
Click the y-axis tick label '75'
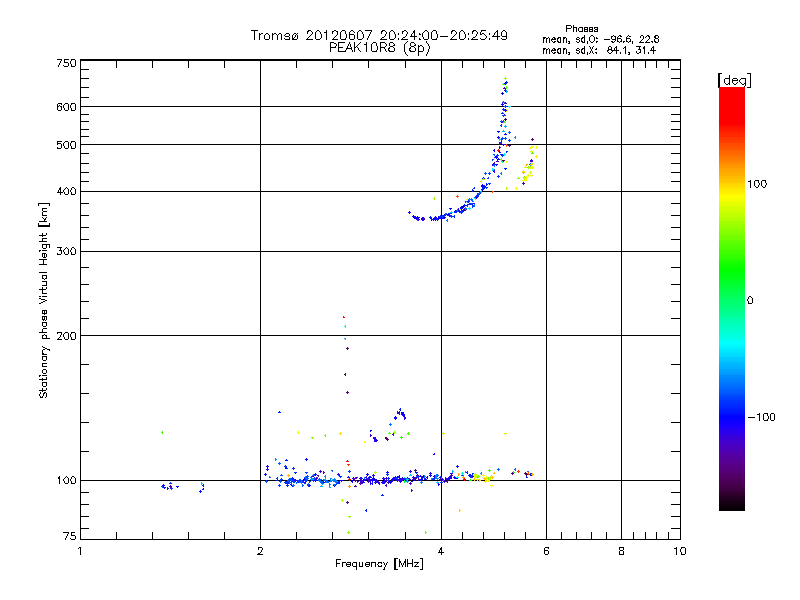(x=70, y=536)
